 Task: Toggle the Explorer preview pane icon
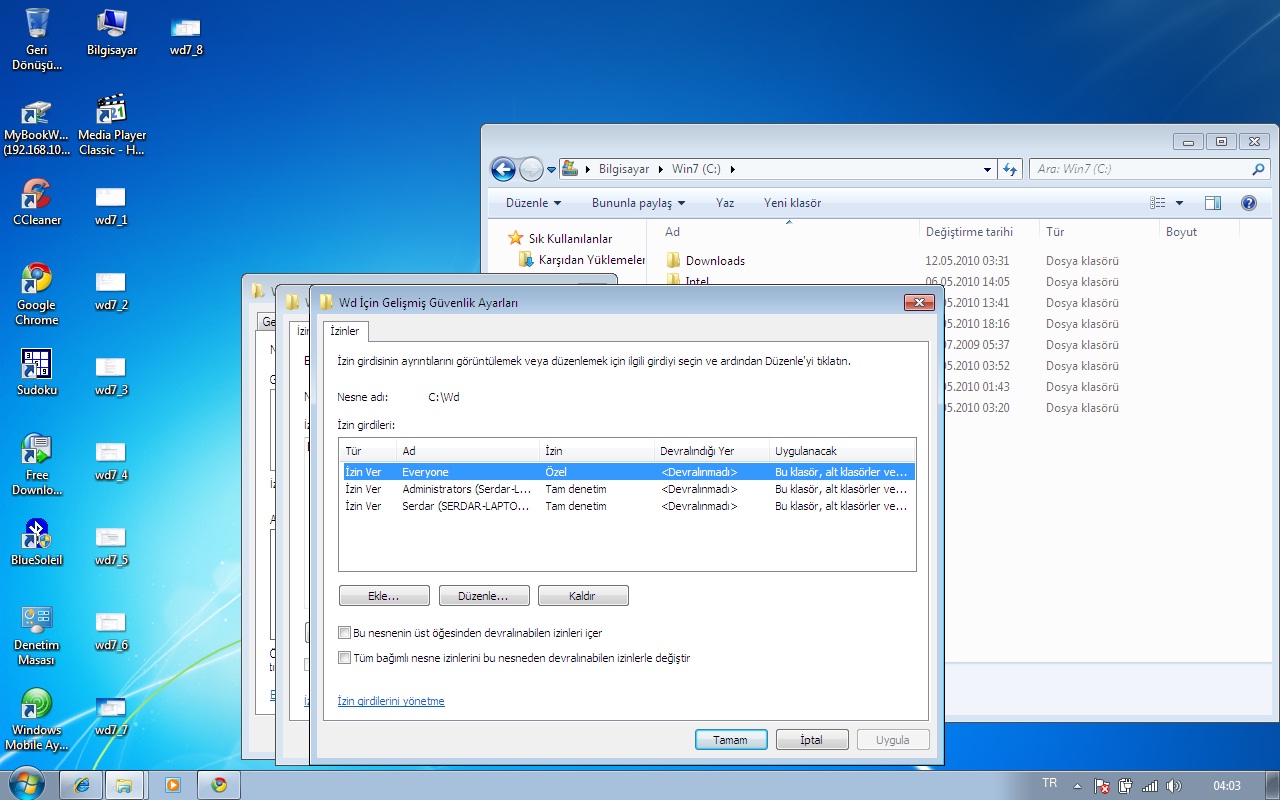click(x=1213, y=203)
